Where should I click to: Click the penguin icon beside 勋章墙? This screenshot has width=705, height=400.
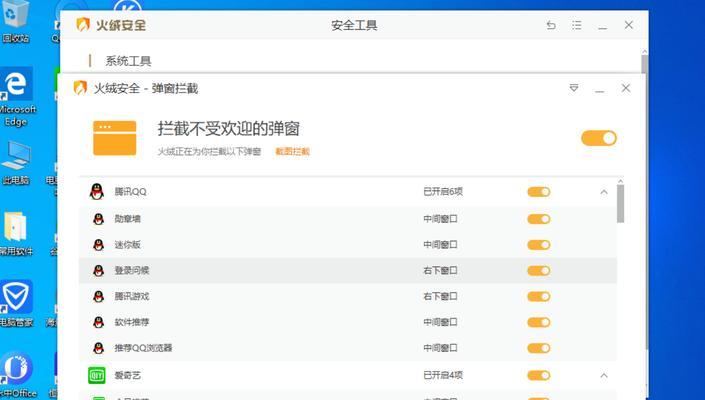click(x=98, y=219)
